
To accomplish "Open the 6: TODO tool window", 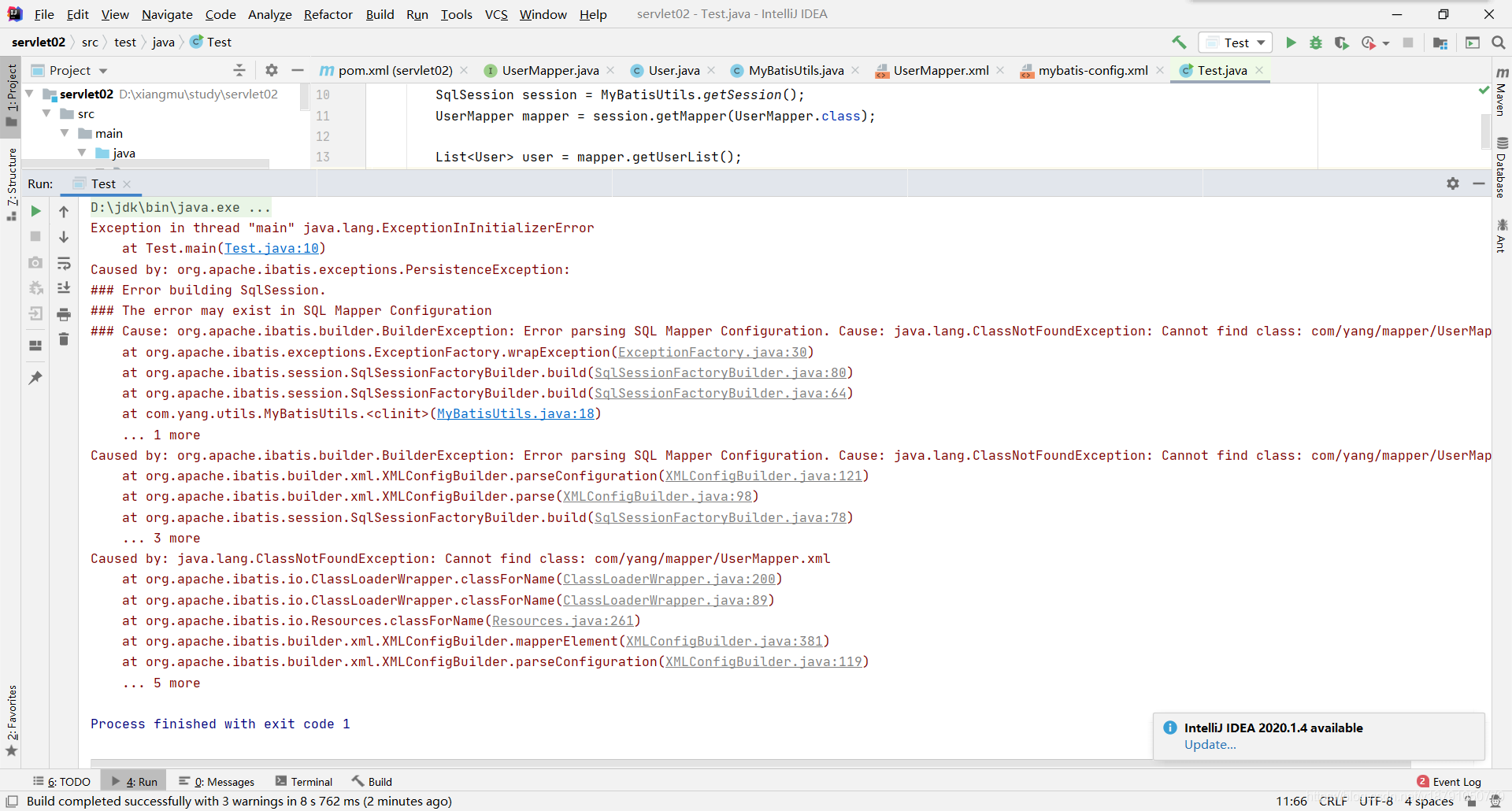I will (x=61, y=781).
